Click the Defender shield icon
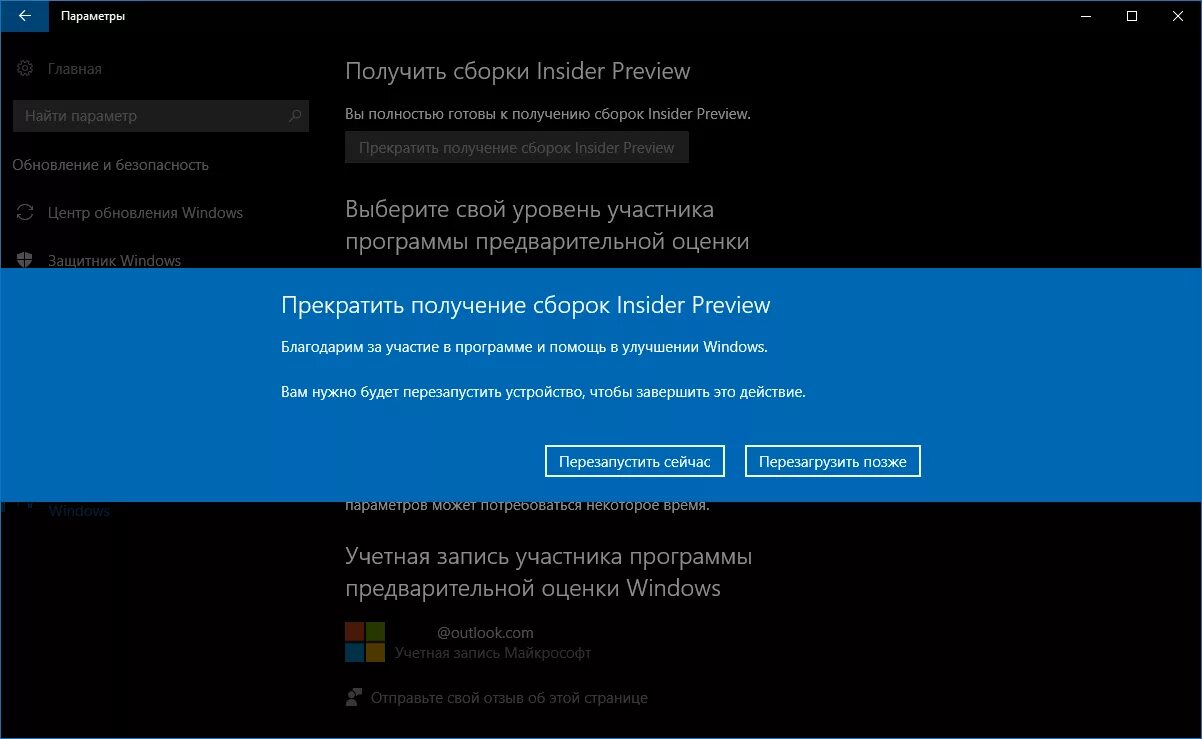This screenshot has width=1202, height=739. click(x=25, y=260)
